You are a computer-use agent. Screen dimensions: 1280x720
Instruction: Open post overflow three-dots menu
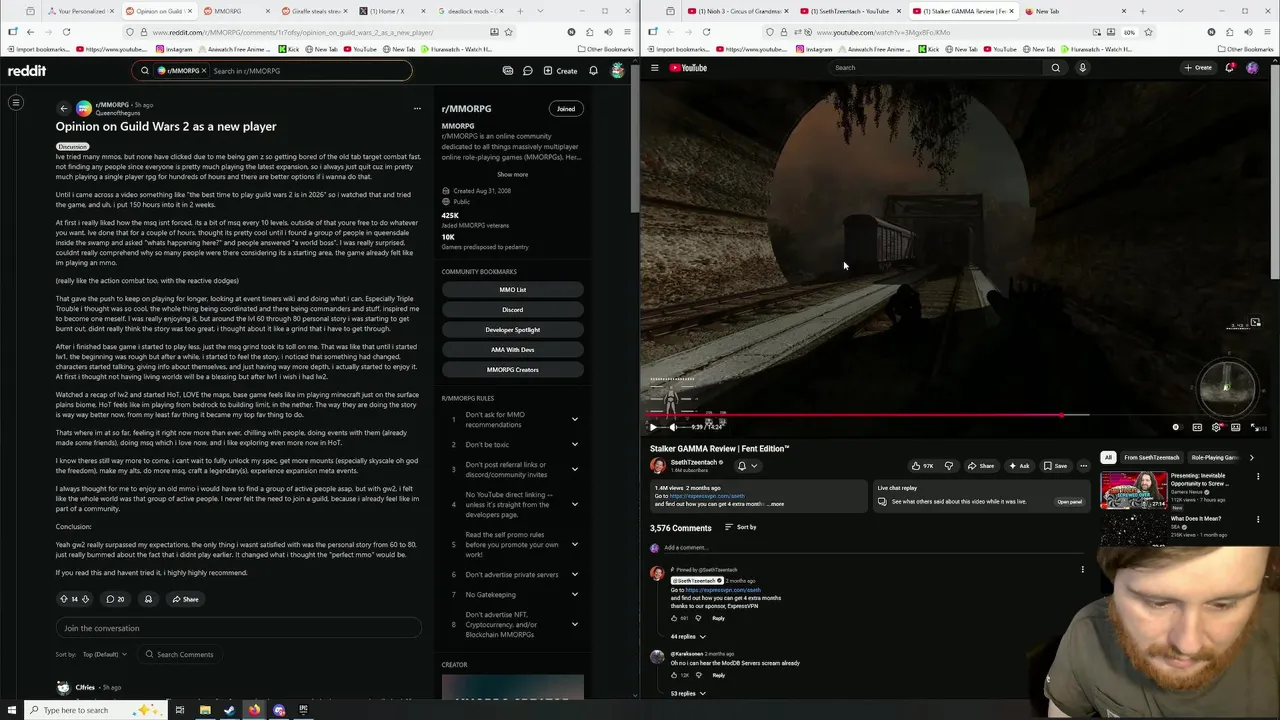point(417,108)
